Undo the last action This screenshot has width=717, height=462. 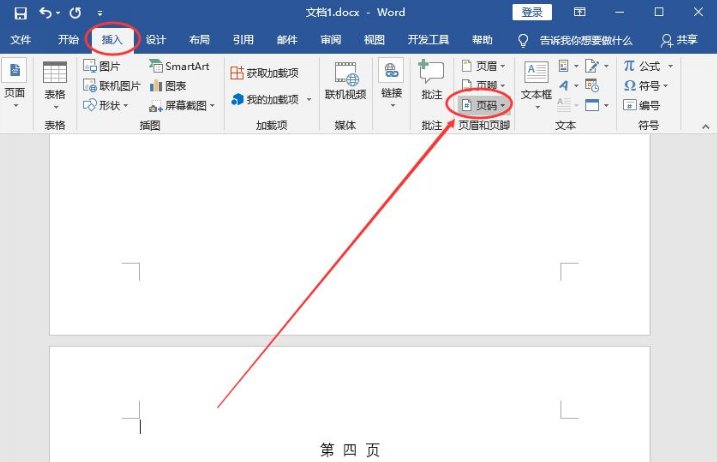coord(45,12)
